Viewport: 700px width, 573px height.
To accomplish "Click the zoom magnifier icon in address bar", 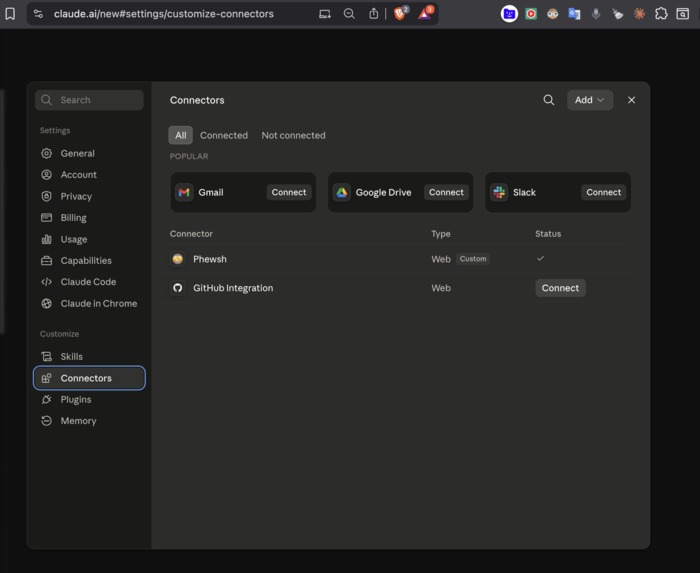I will [349, 14].
